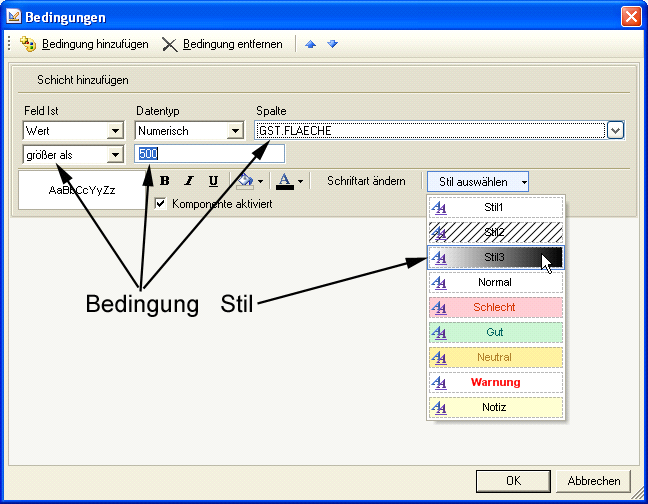Open the Feld Ist Wert dropdown
The height and width of the screenshot is (504, 648).
coord(115,131)
